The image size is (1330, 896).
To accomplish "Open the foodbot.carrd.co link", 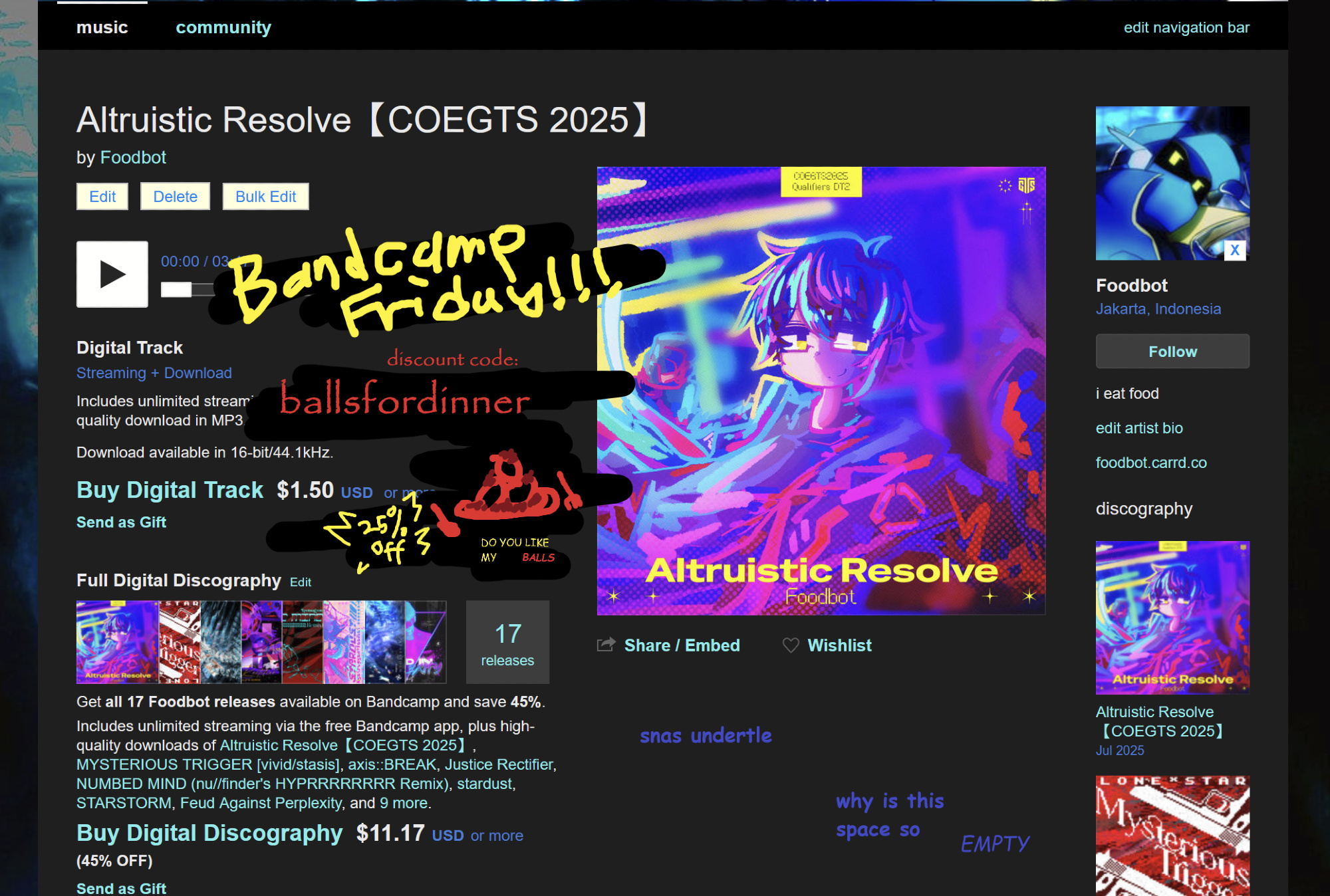I will point(1150,463).
